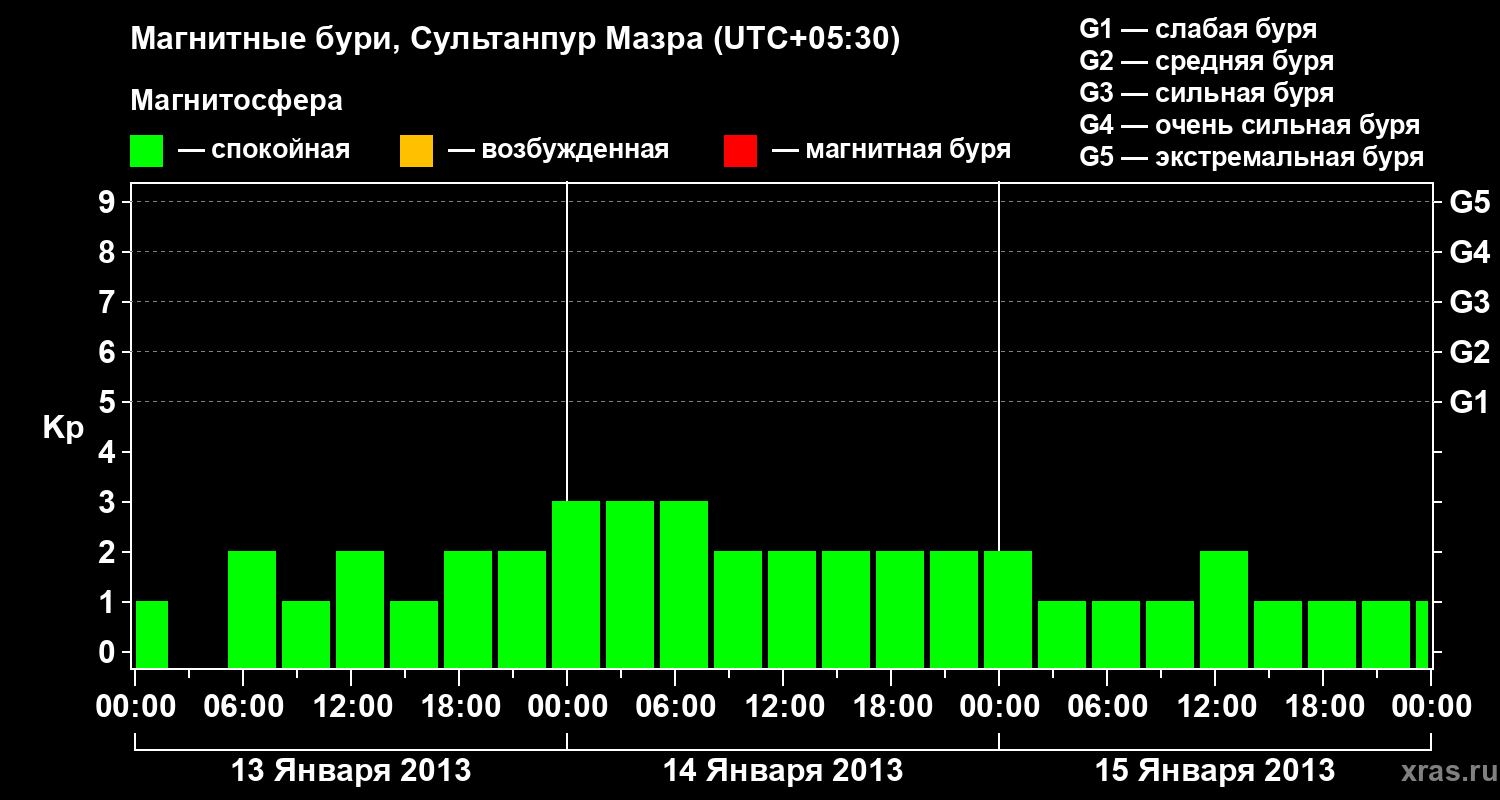Click the first Kp 3 bar on 14 Января
The width and height of the screenshot is (1500, 800).
coord(576,584)
